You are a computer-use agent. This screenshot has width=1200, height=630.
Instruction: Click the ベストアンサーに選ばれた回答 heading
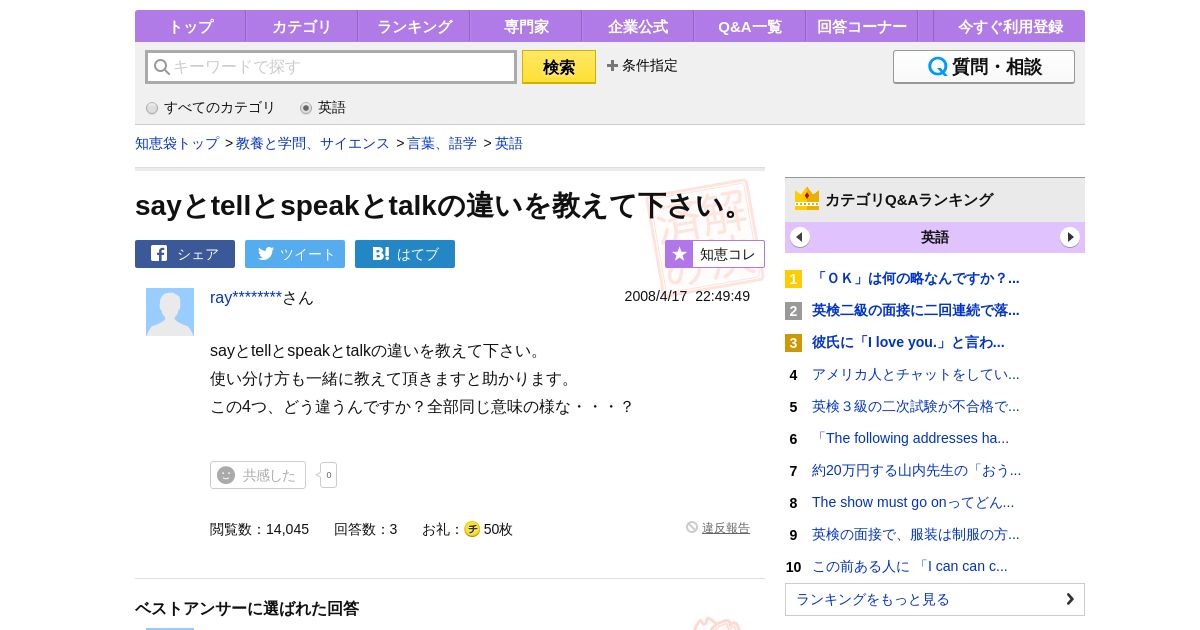pos(247,608)
